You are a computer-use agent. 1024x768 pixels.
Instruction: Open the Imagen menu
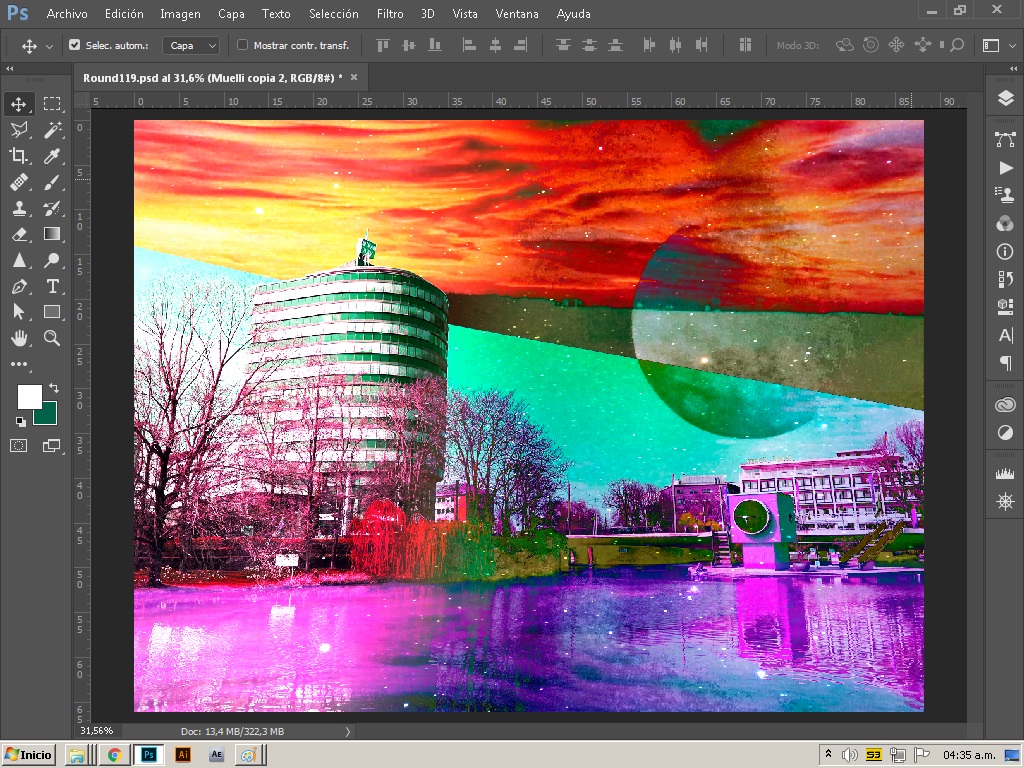180,14
